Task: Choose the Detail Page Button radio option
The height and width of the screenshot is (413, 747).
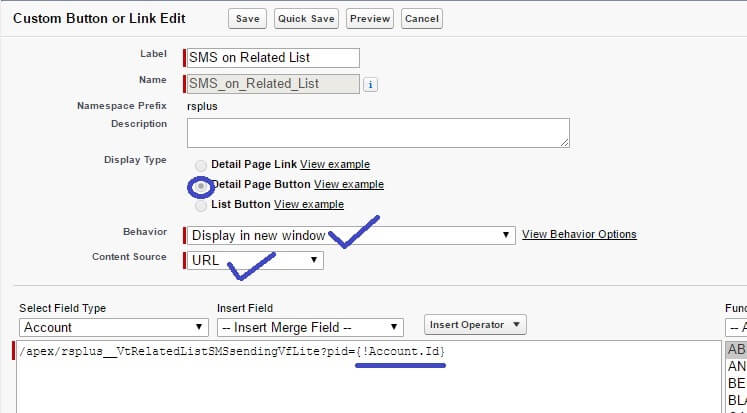Action: [x=202, y=185]
